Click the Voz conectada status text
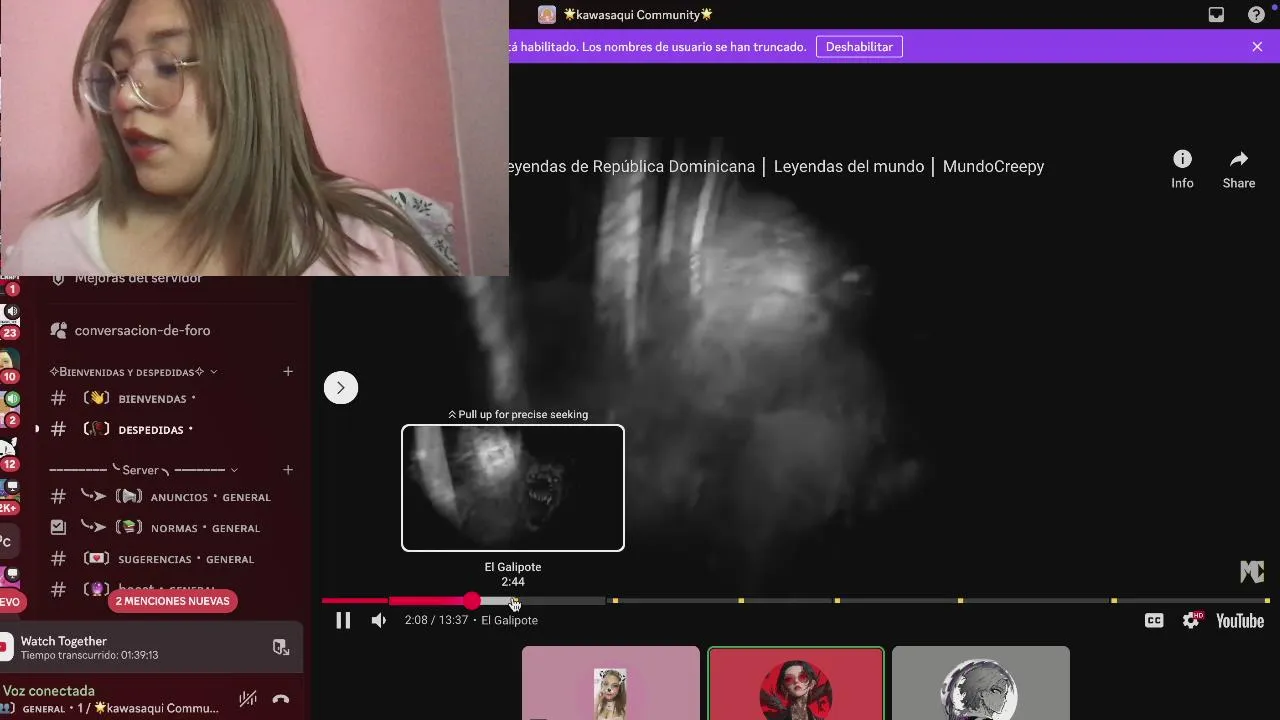 pos(49,691)
